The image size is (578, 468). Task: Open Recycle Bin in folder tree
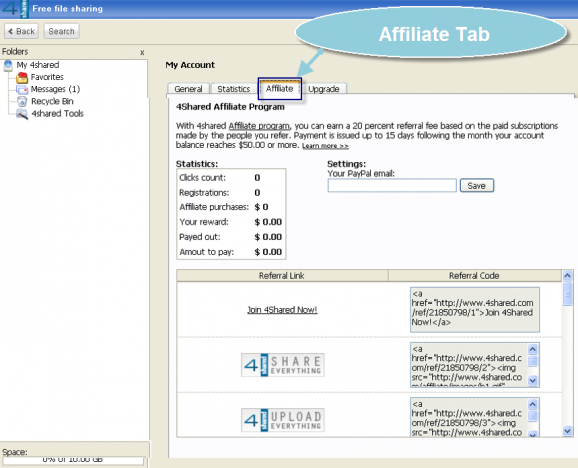click(x=52, y=102)
